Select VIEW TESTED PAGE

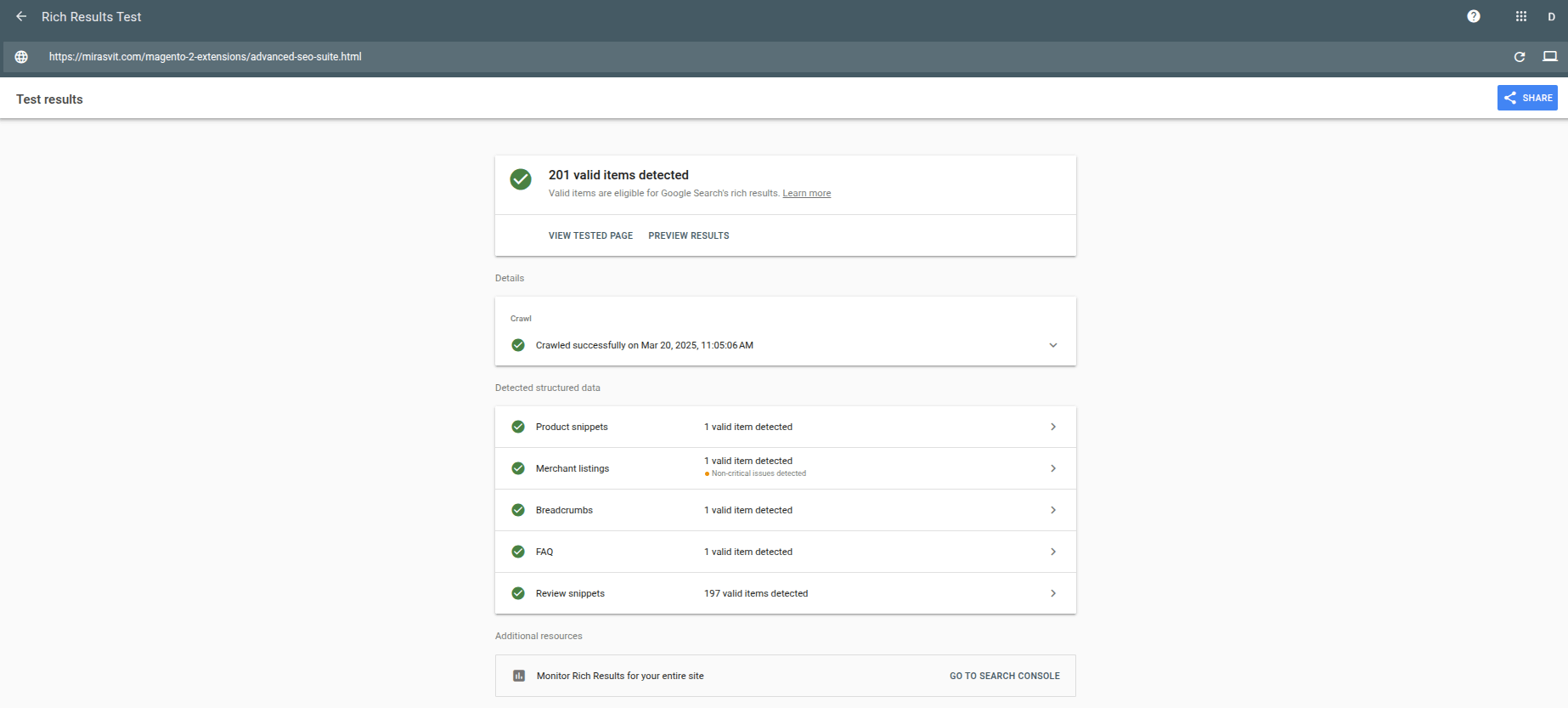(590, 235)
